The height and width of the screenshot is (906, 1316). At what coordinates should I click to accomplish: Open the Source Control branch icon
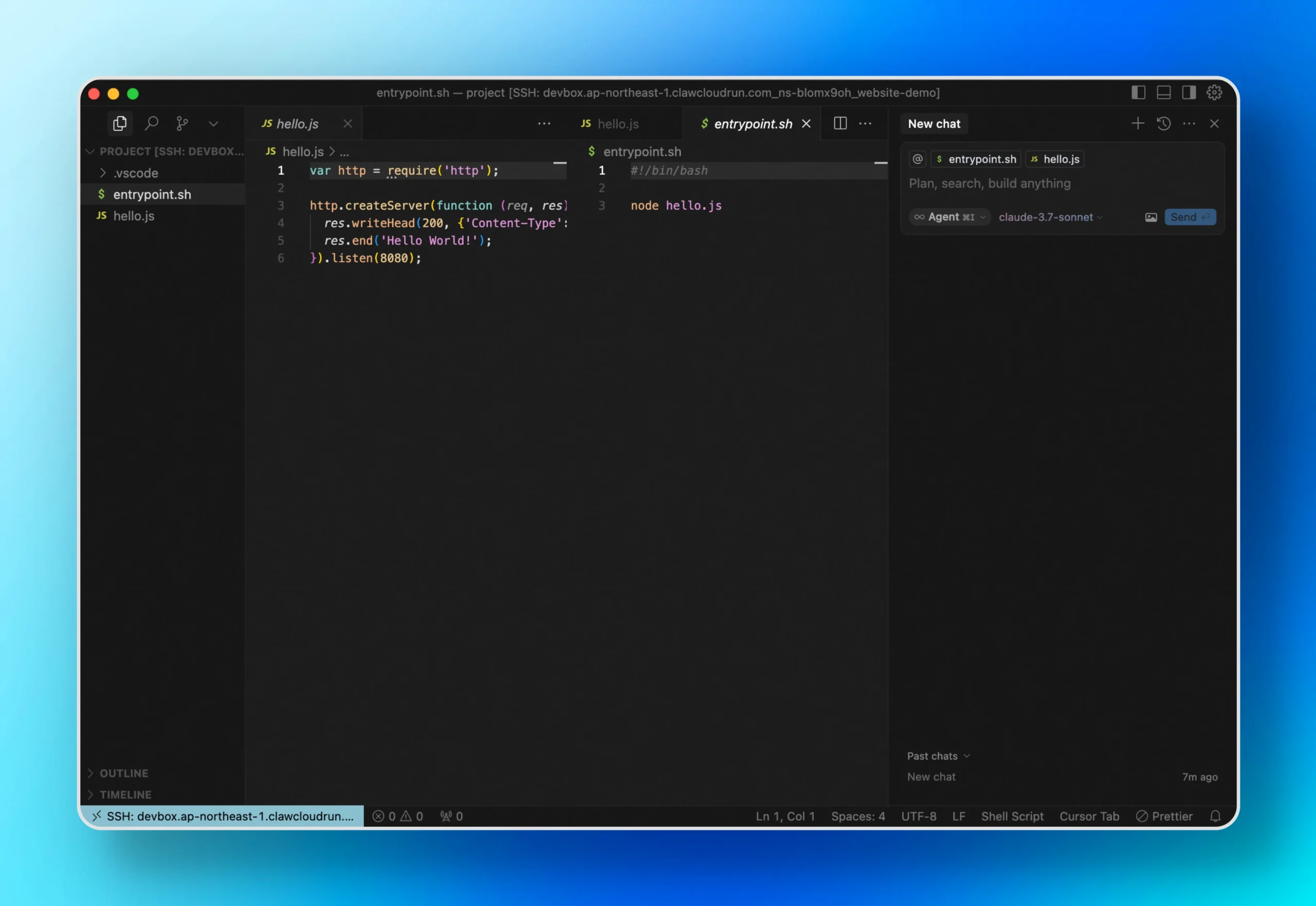coord(182,123)
